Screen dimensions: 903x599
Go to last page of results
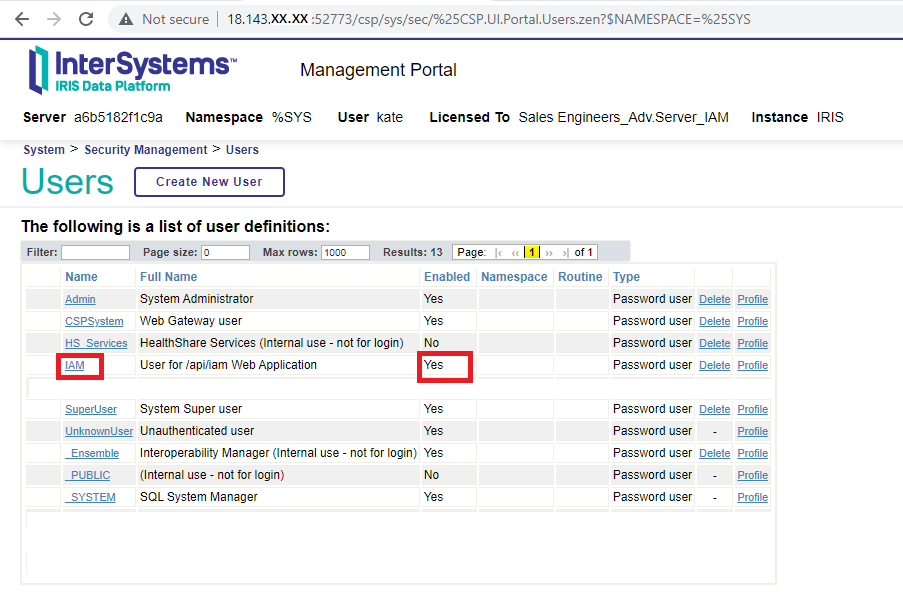pos(565,252)
